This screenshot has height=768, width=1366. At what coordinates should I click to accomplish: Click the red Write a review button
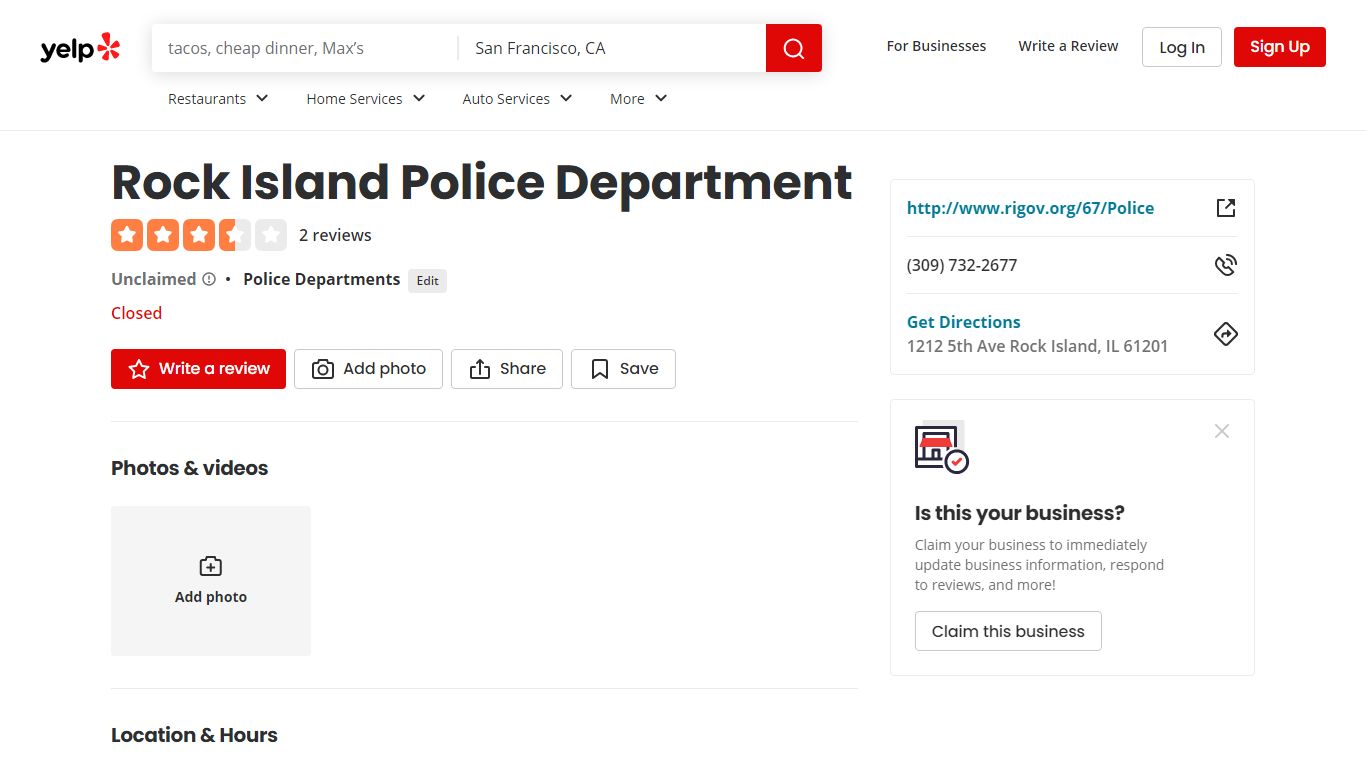(198, 369)
